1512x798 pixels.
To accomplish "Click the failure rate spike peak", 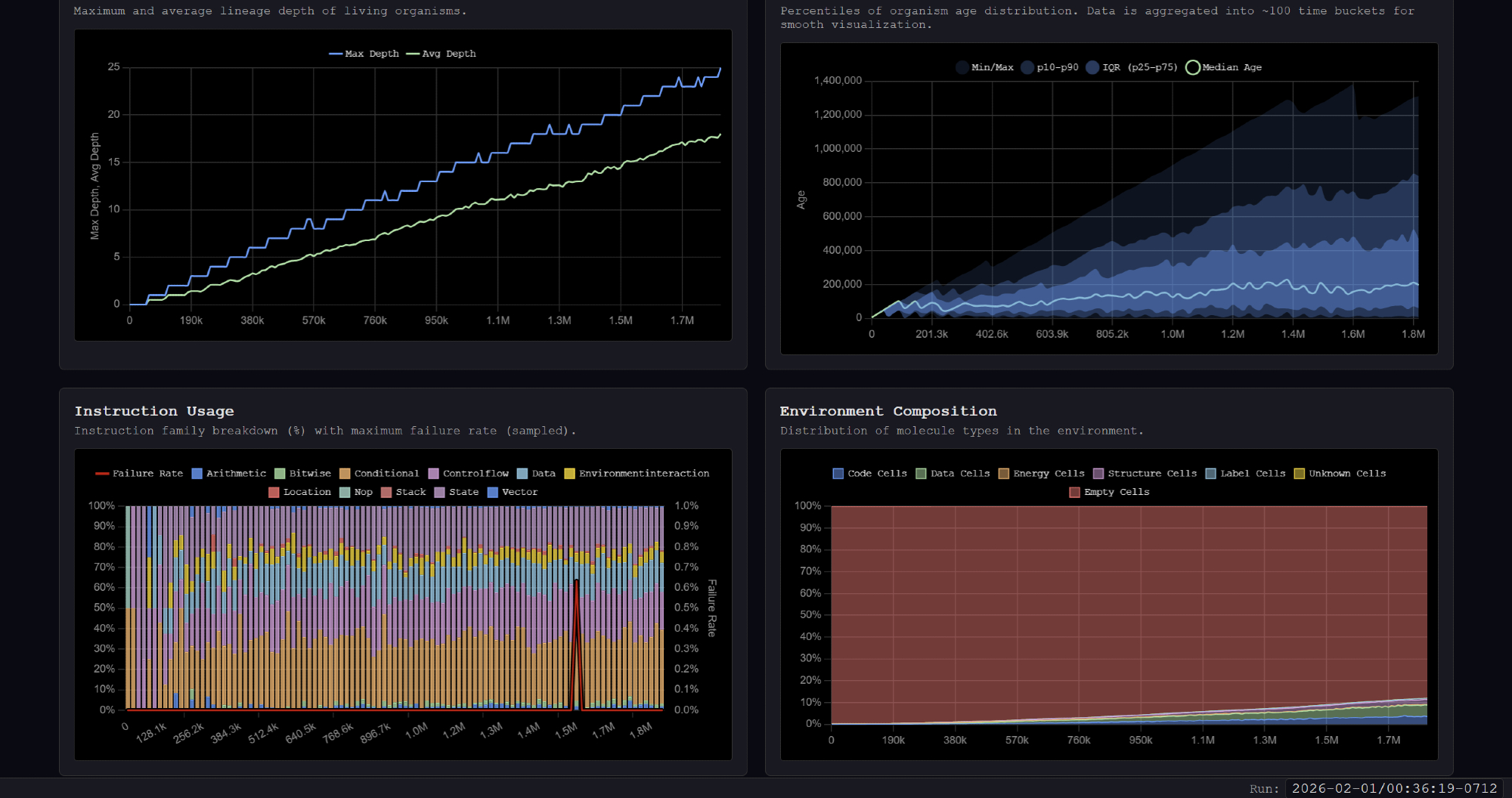I will 577,581.
